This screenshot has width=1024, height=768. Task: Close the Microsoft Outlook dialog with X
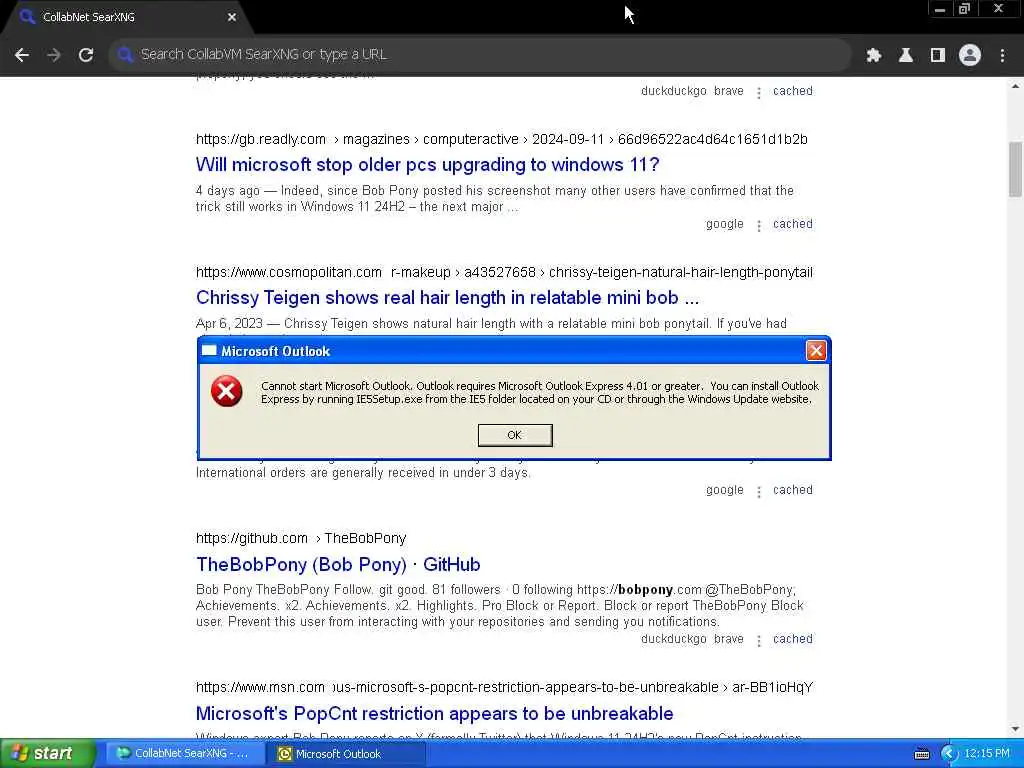[816, 351]
